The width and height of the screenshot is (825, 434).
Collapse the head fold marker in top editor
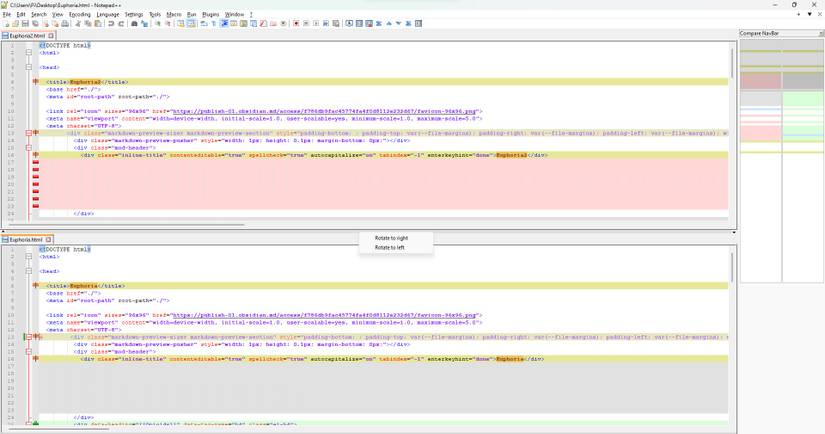point(30,67)
